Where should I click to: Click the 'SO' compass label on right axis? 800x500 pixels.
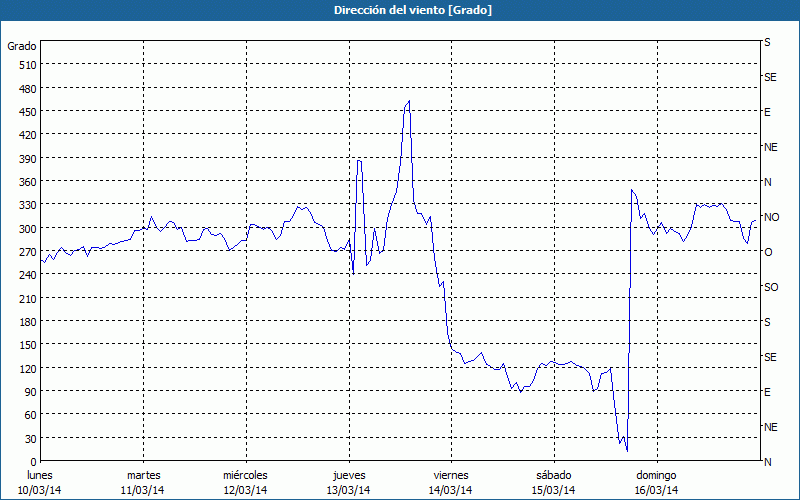click(x=770, y=287)
